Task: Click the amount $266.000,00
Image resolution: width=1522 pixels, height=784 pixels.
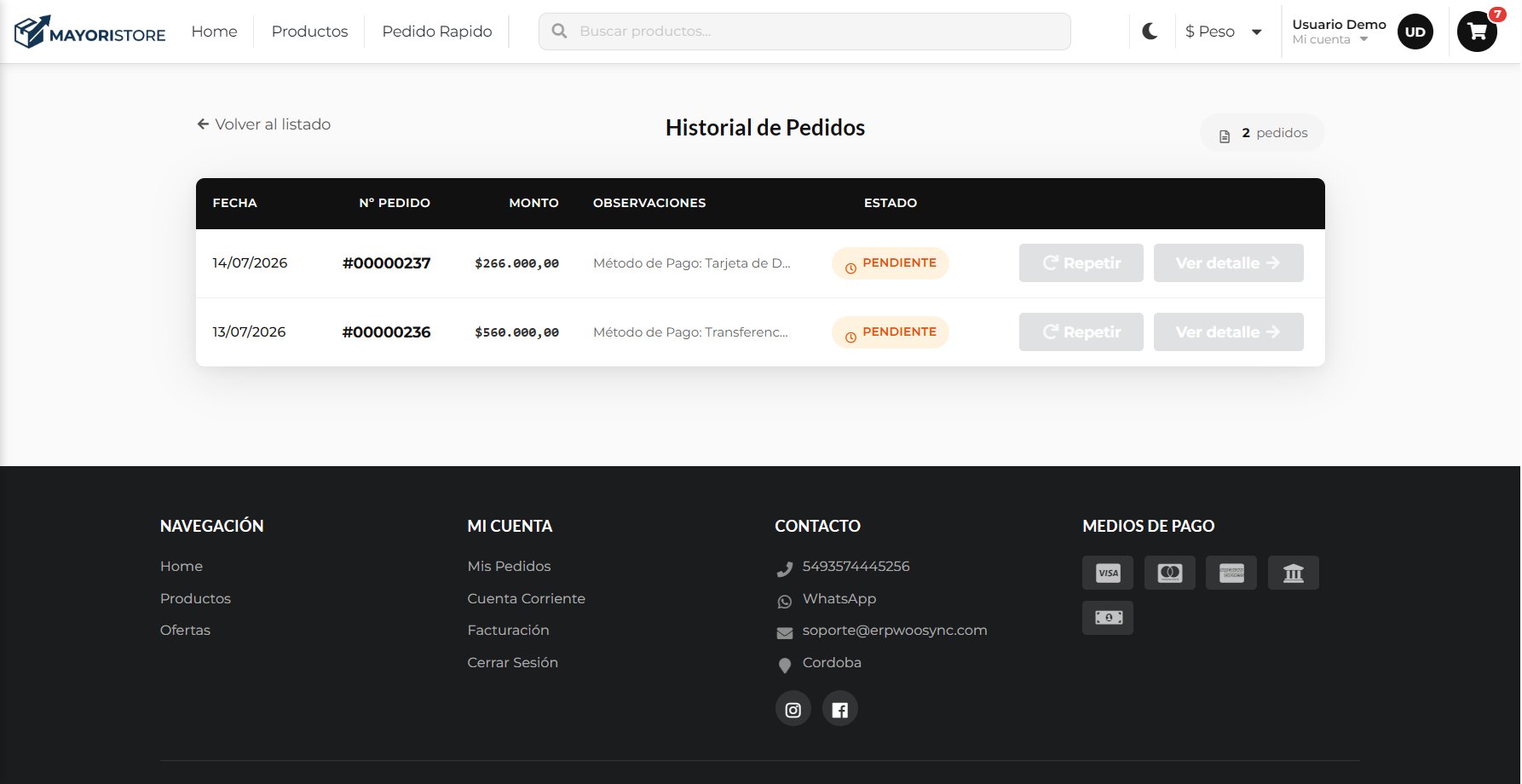Action: coord(517,263)
